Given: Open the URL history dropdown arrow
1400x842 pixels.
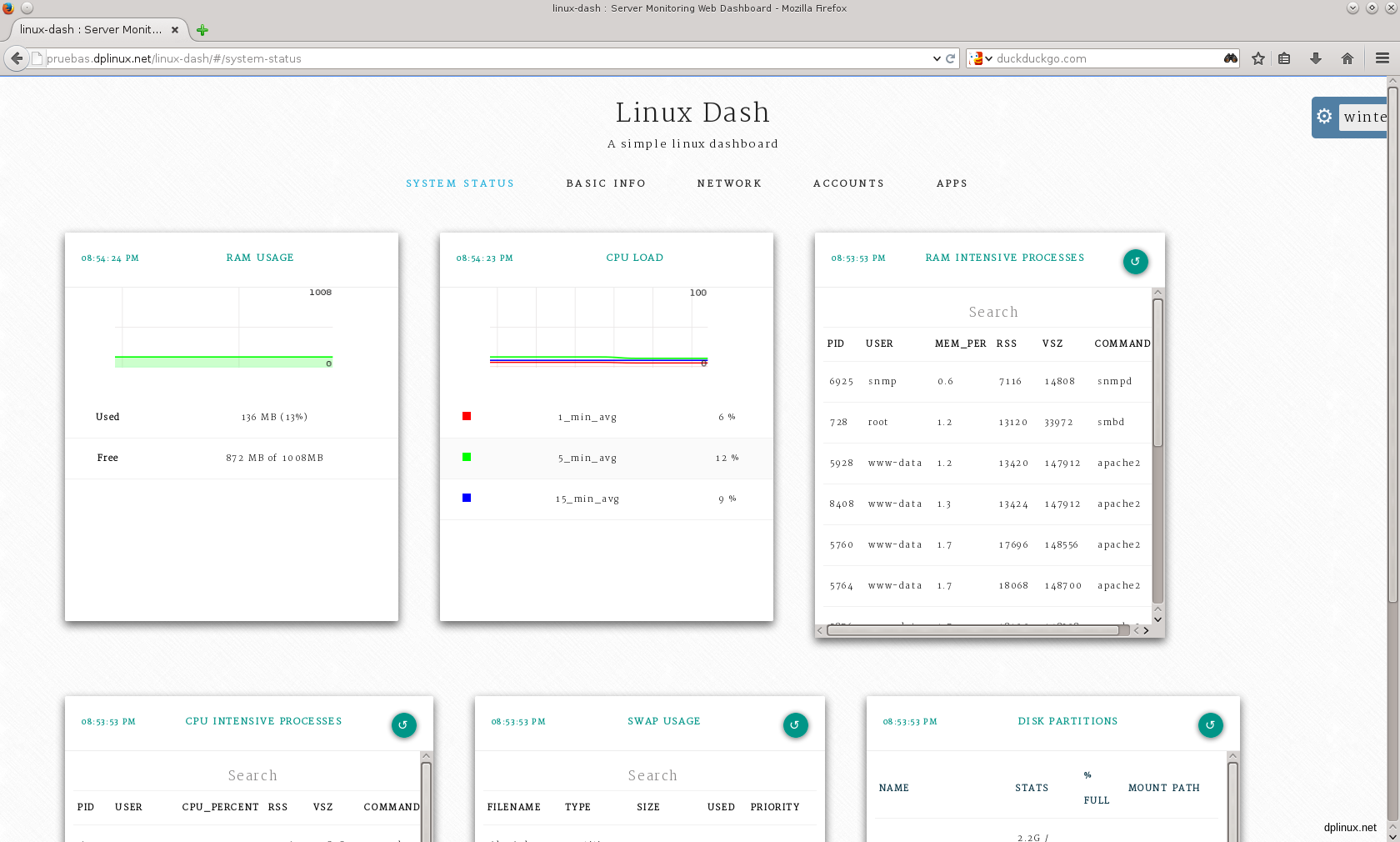Looking at the screenshot, I should [x=937, y=58].
